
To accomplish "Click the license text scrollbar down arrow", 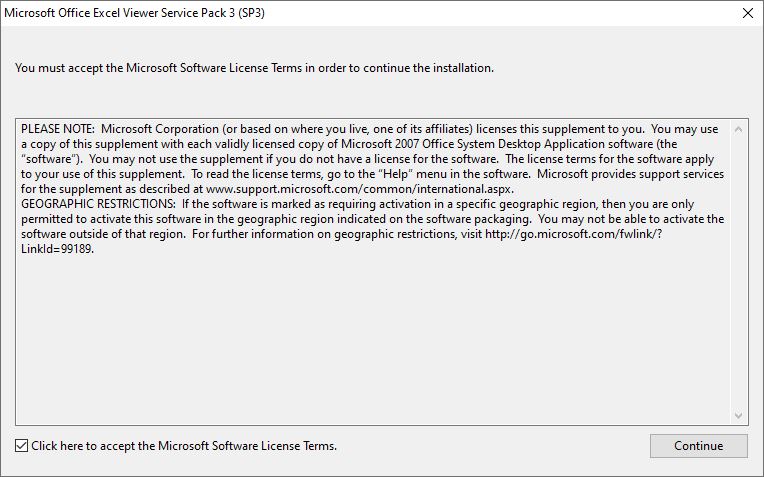I will pyautogui.click(x=738, y=416).
